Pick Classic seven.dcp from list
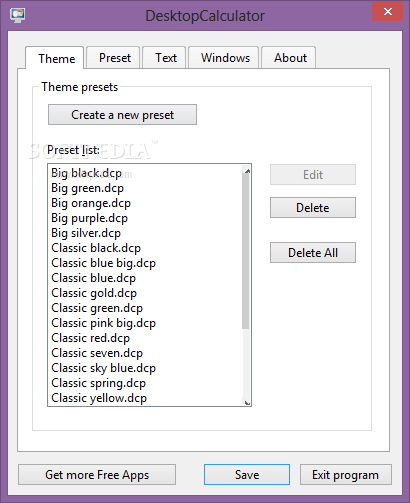The height and width of the screenshot is (503, 410). click(146, 353)
